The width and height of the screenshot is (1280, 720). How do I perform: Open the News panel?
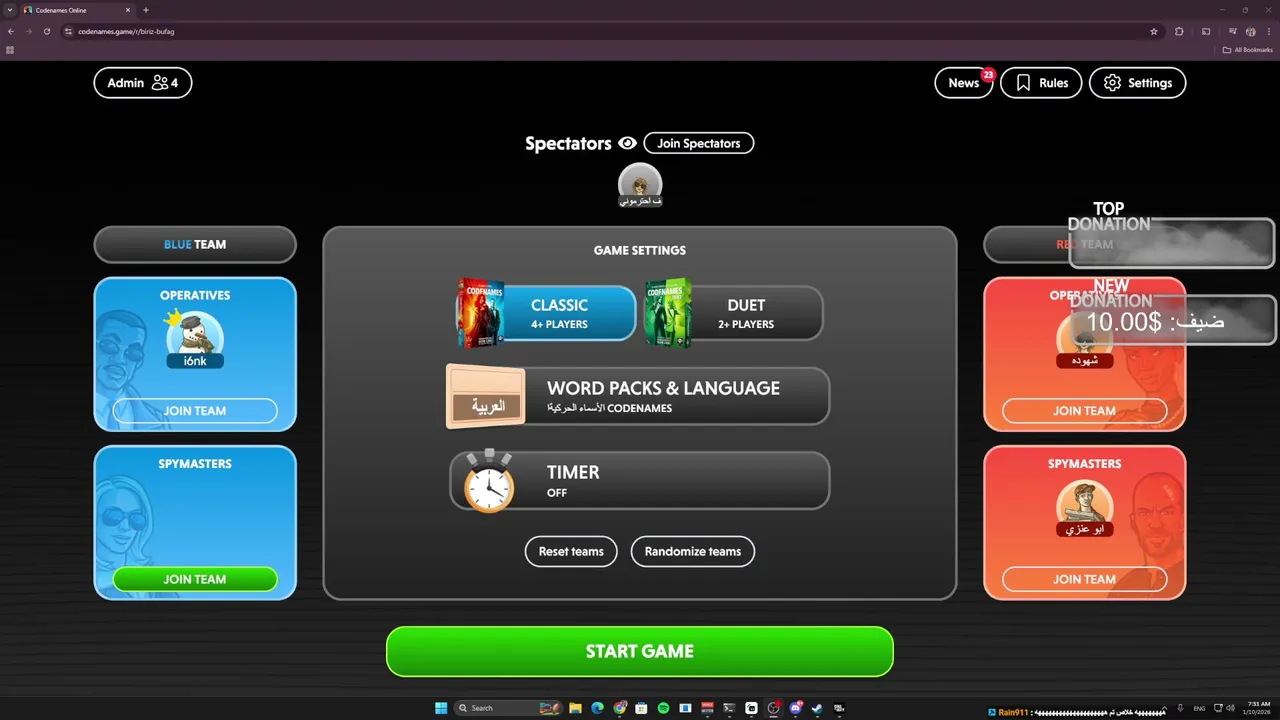[x=963, y=83]
